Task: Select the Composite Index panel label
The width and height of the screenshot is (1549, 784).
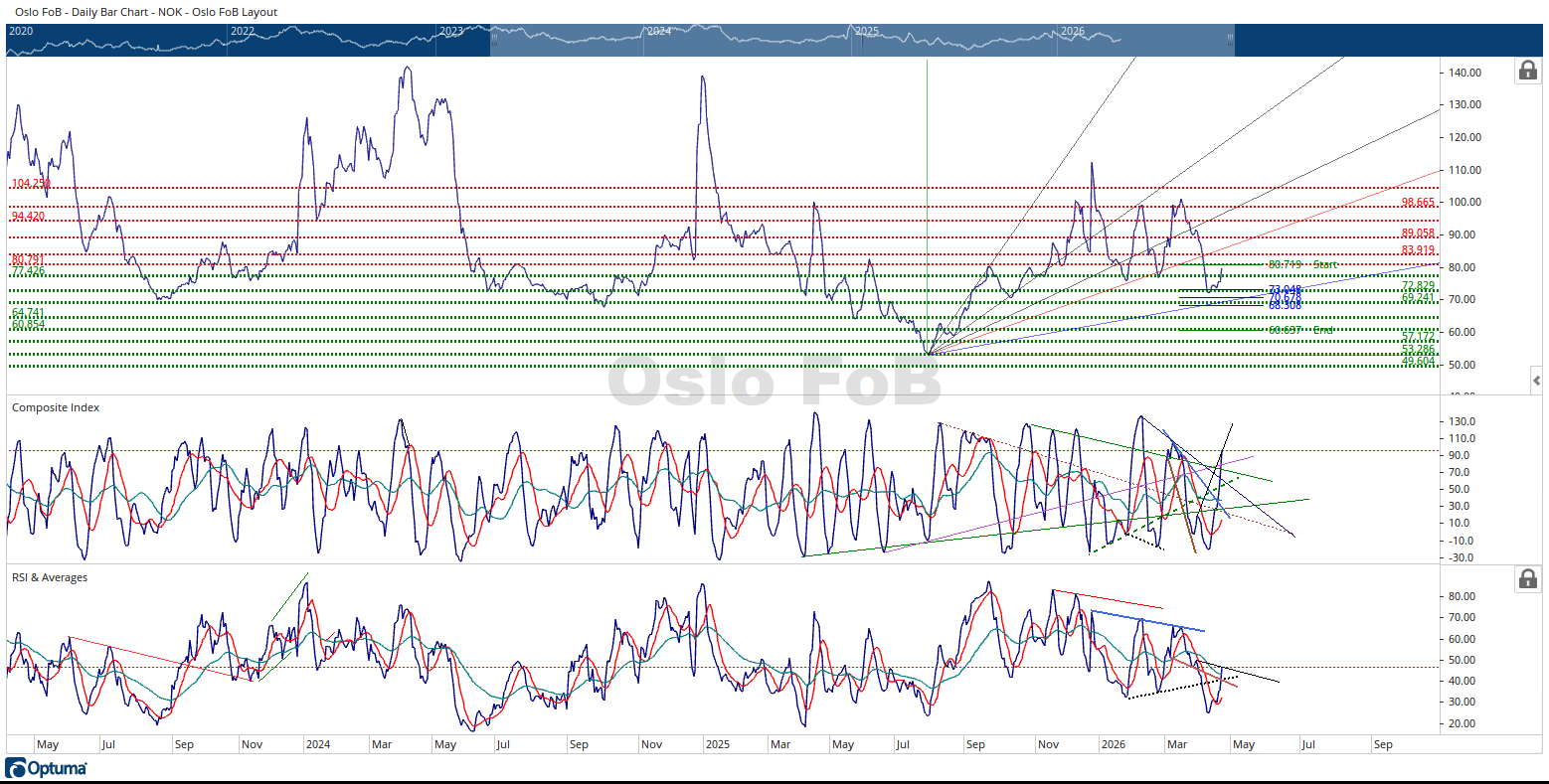Action: click(56, 407)
